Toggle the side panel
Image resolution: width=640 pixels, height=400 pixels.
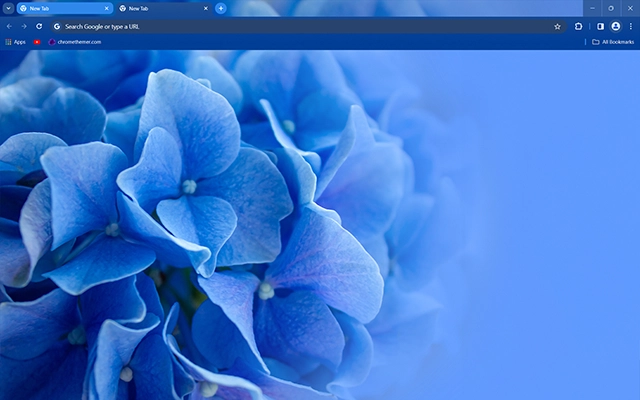pos(600,27)
